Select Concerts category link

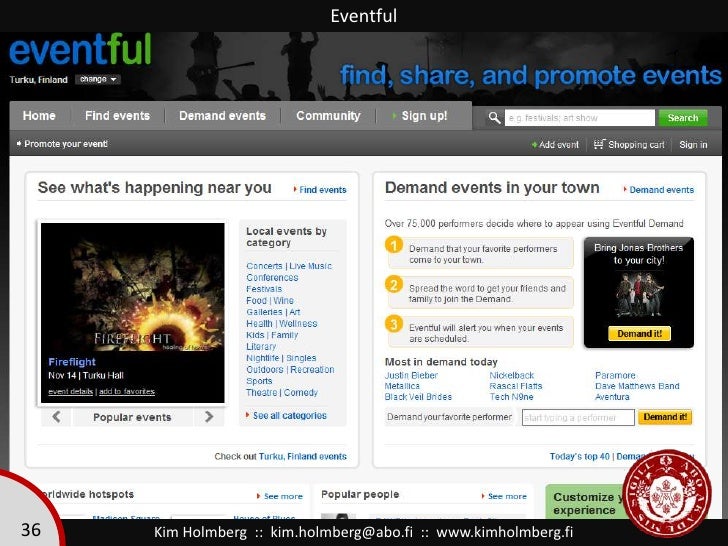point(264,266)
